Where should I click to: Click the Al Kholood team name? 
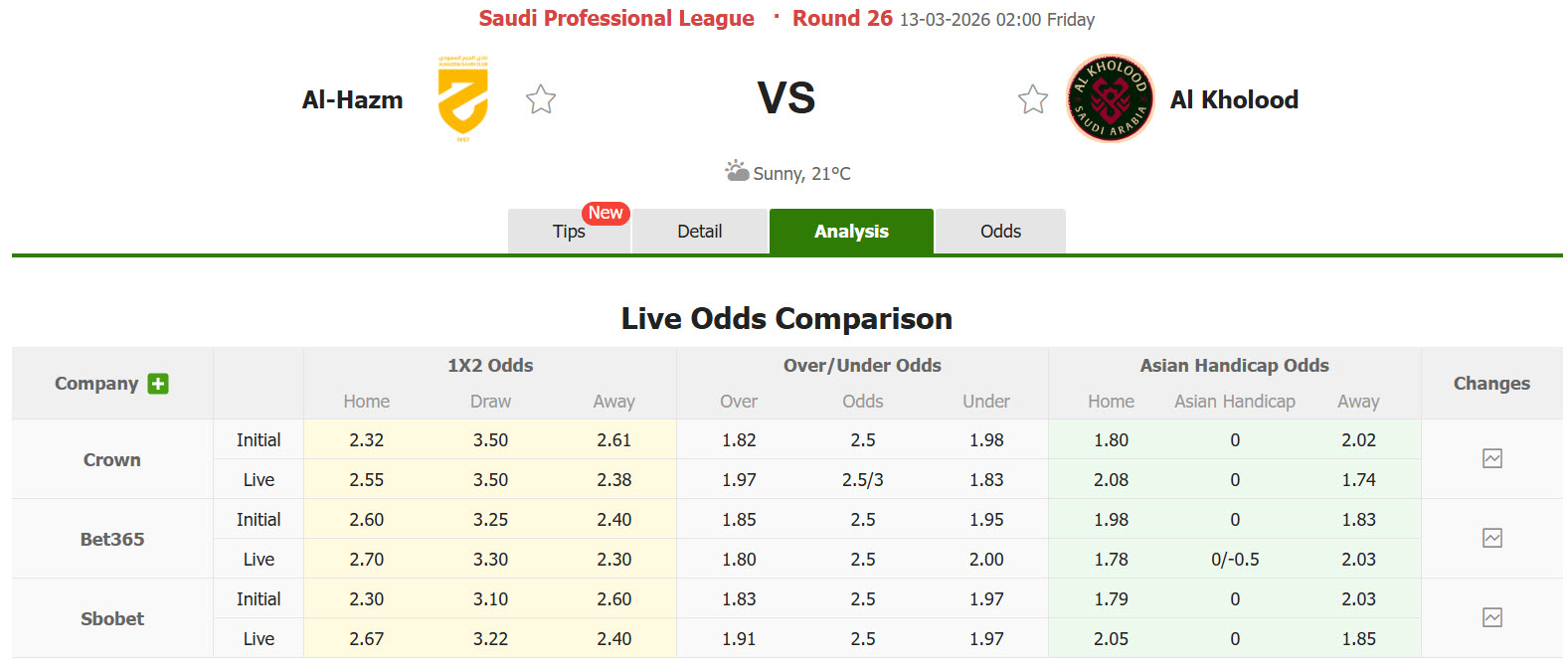coord(1234,100)
